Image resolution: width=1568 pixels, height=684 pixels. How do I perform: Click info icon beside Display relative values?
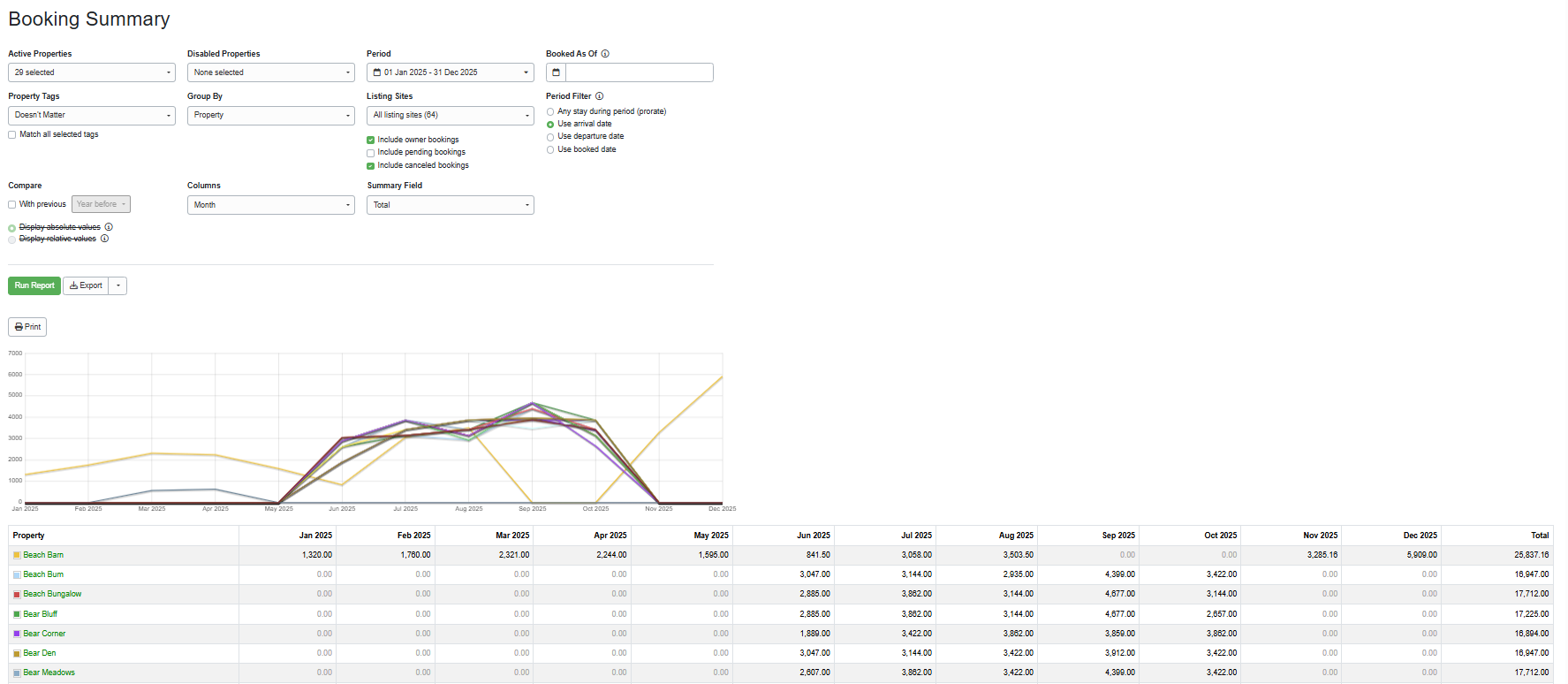[104, 239]
